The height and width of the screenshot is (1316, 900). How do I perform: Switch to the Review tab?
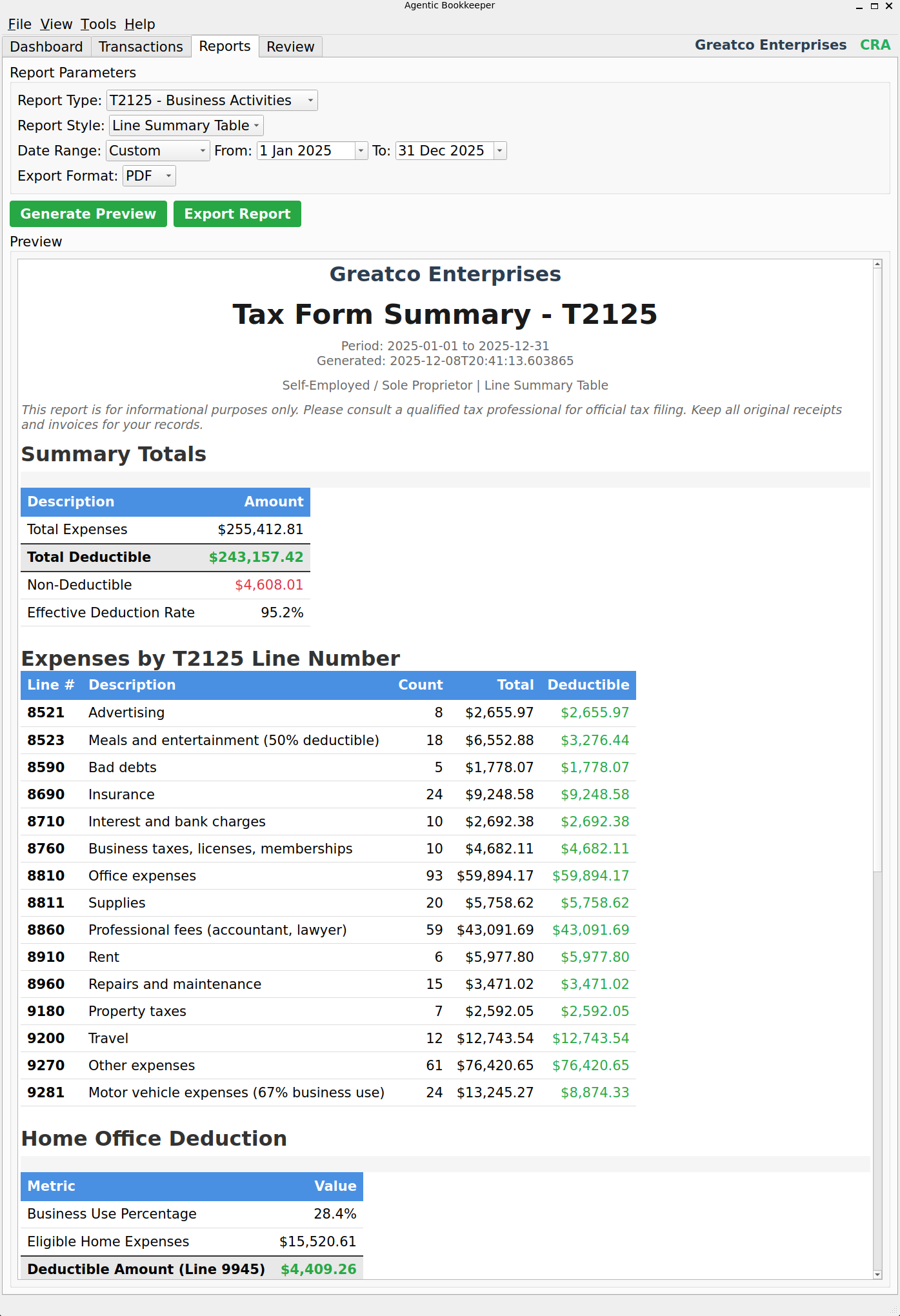(x=290, y=47)
